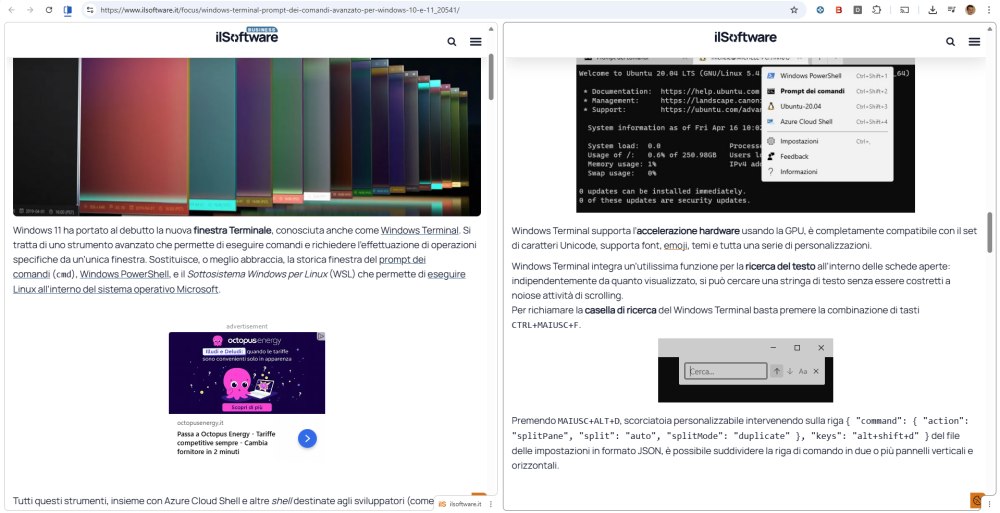This screenshot has height=513, width=1000.
Task: Click the ilsoftware.it chip at pane bottom
Action: (x=460, y=504)
